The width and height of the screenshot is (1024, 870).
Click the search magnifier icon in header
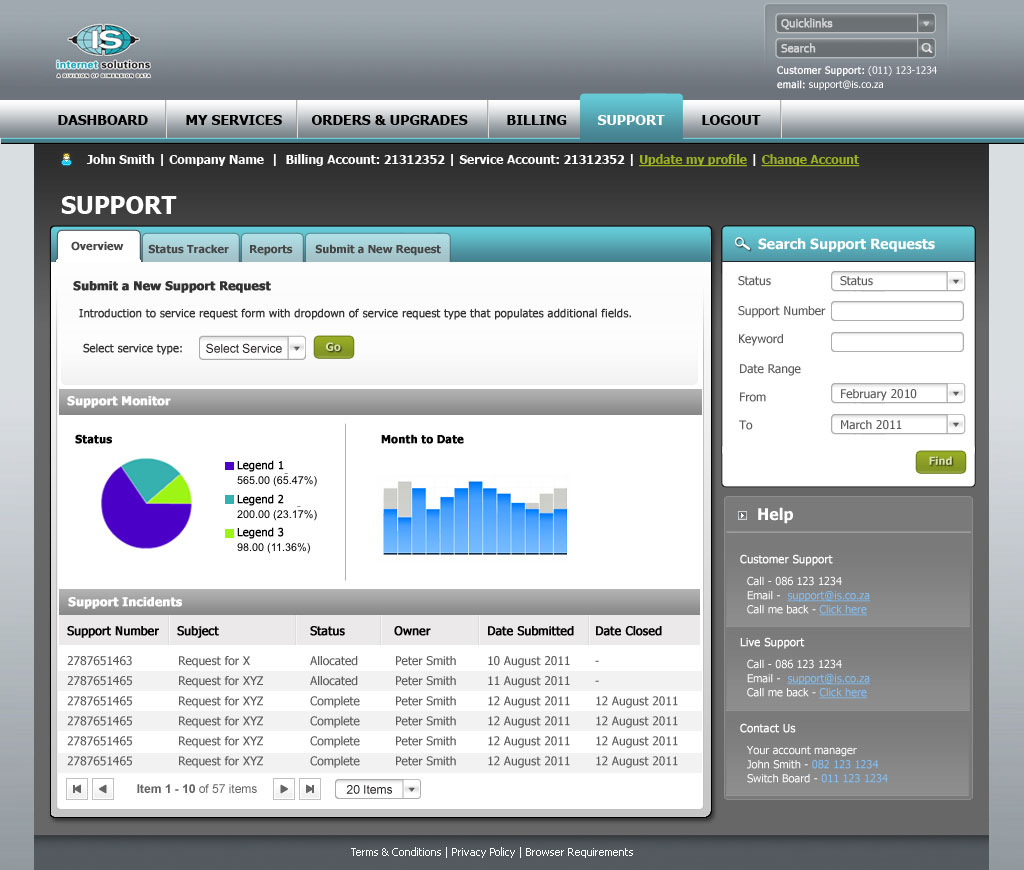tap(927, 48)
